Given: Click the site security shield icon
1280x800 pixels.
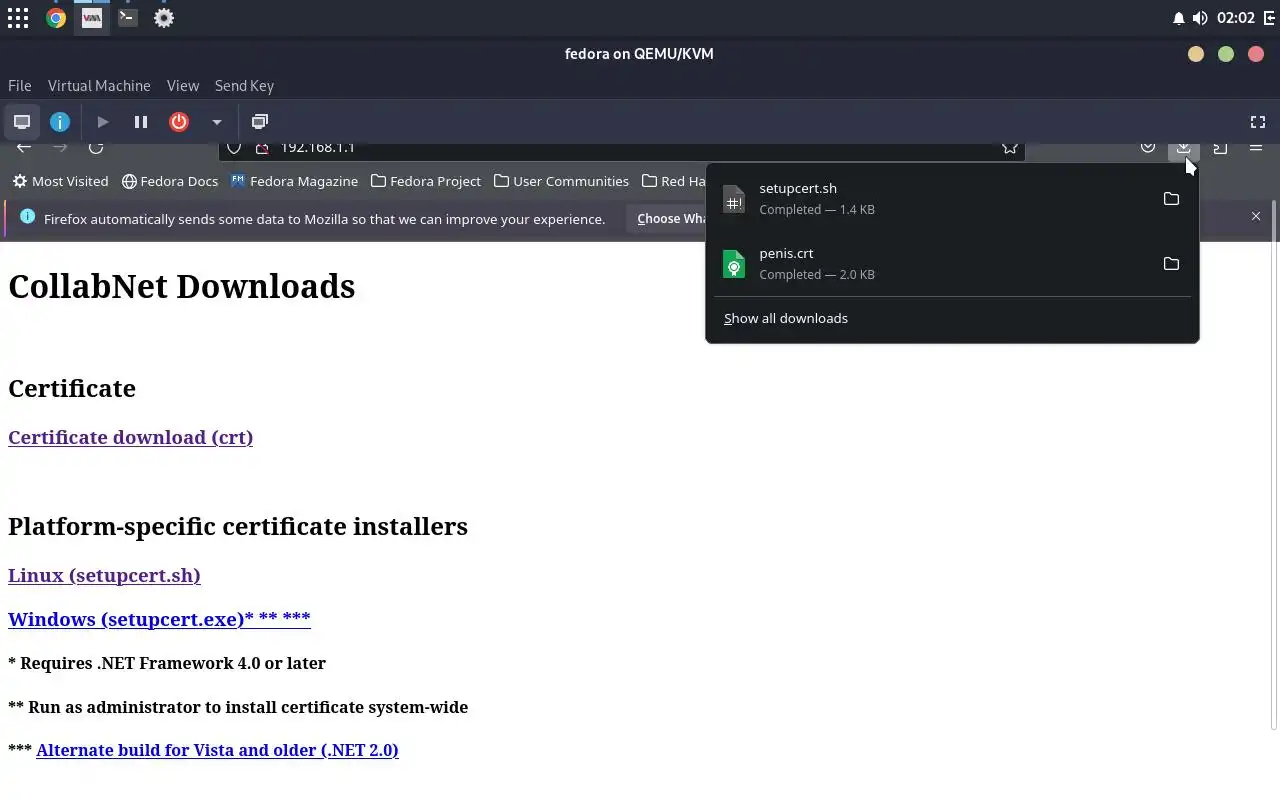Looking at the screenshot, I should coord(234,148).
